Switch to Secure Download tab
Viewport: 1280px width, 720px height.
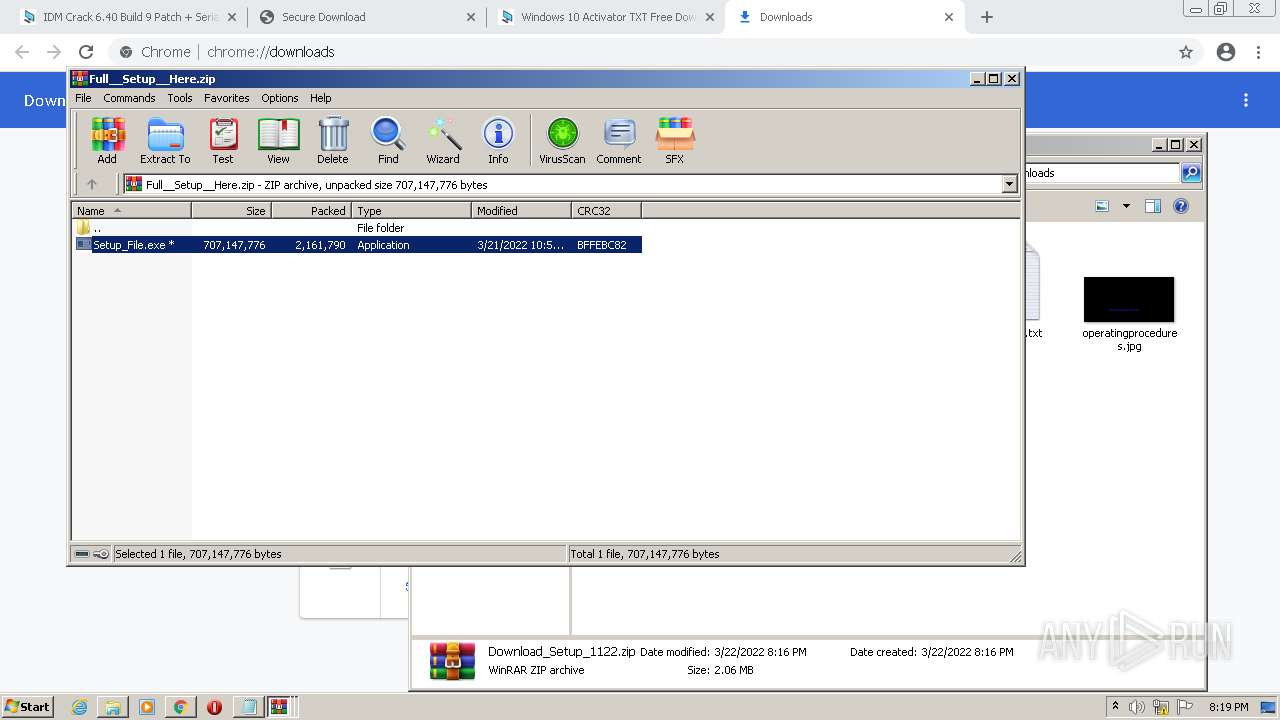[x=366, y=17]
